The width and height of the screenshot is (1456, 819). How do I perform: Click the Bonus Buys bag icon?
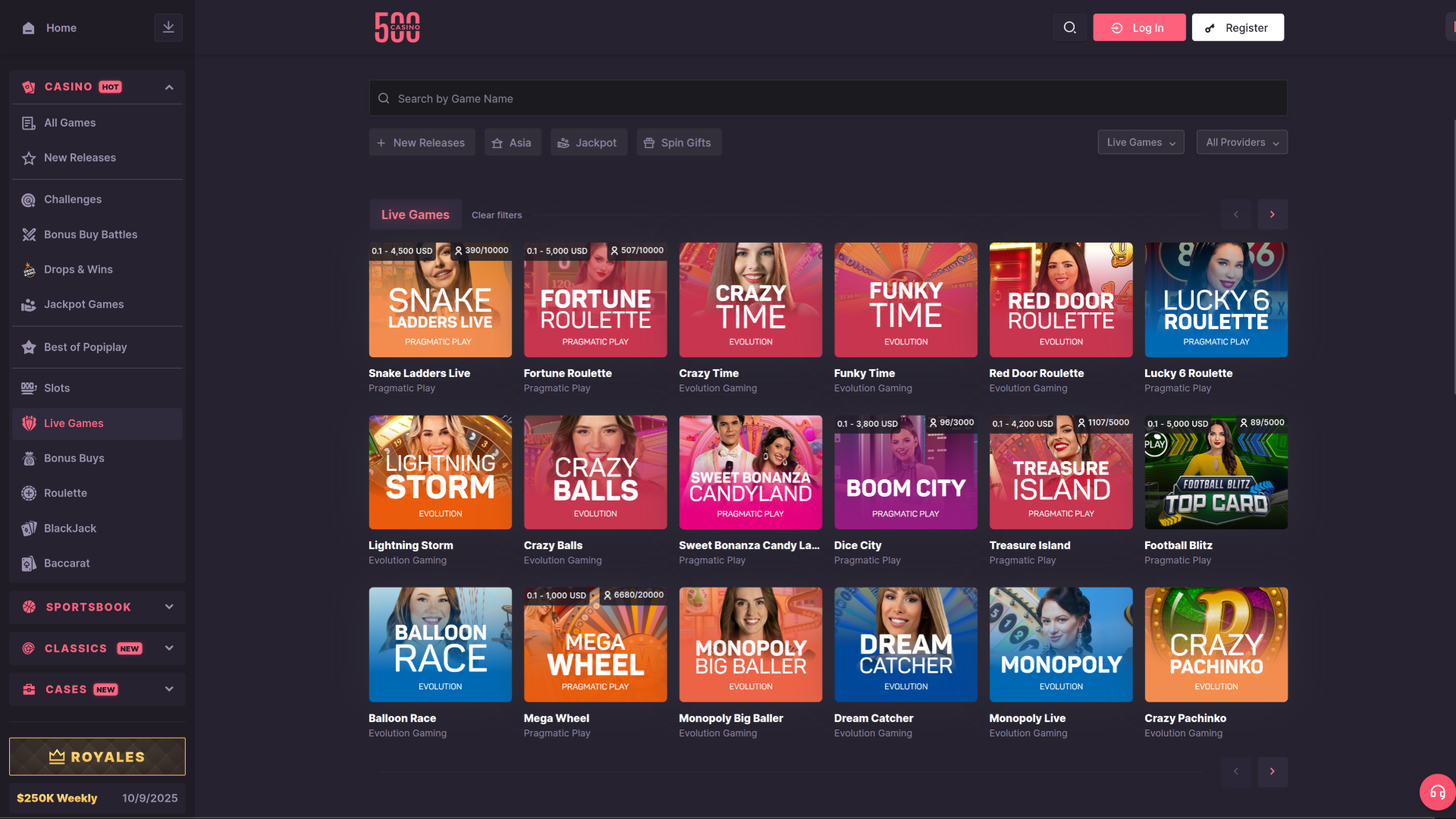[29, 458]
